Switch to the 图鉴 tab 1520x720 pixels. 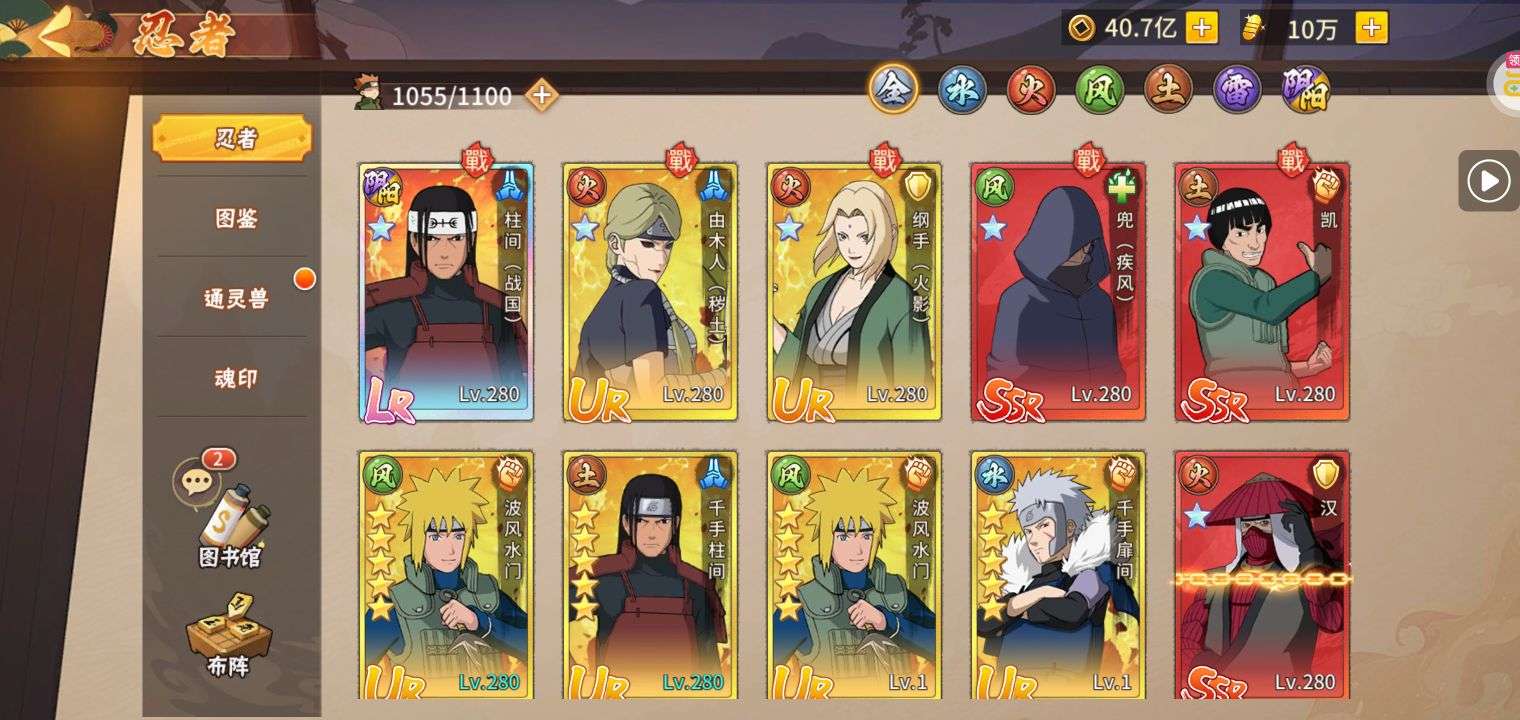pos(235,218)
